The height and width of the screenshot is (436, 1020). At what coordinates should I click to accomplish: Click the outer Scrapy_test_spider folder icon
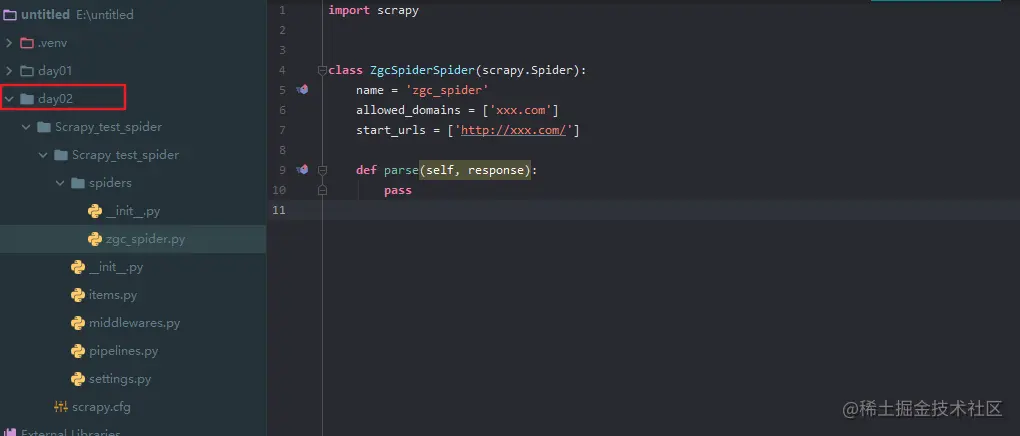(44, 127)
